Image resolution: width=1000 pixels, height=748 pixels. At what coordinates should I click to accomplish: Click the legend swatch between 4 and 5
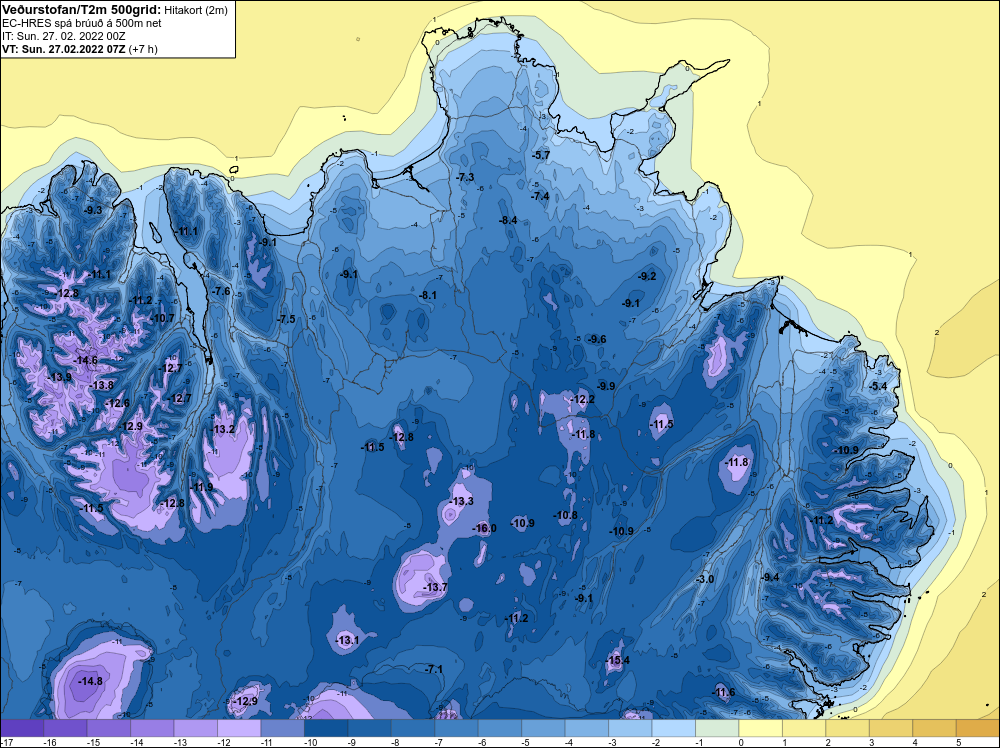pyautogui.click(x=934, y=728)
